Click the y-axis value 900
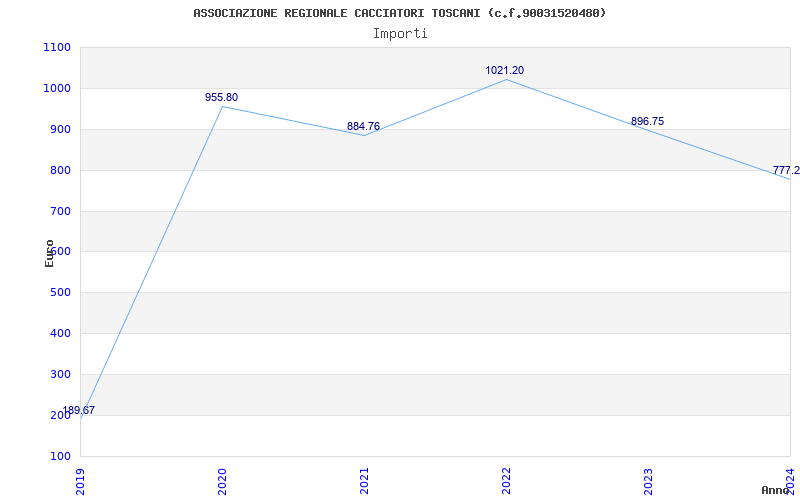The height and width of the screenshot is (500, 800). (x=60, y=129)
